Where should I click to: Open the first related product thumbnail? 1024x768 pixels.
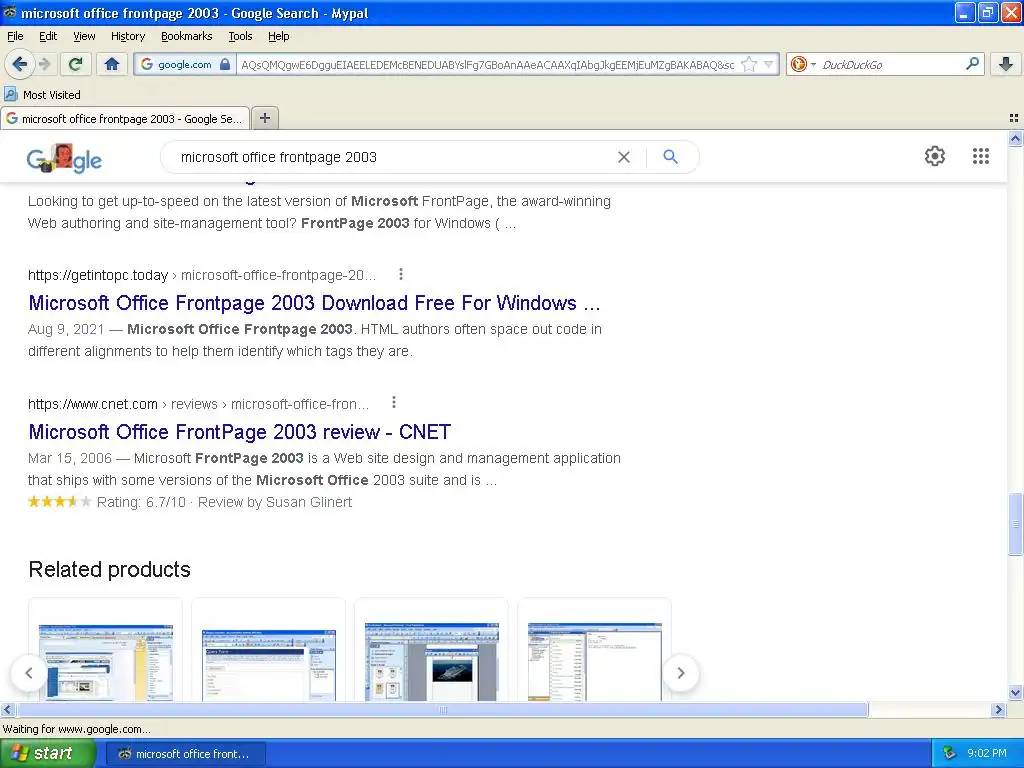[x=106, y=662]
